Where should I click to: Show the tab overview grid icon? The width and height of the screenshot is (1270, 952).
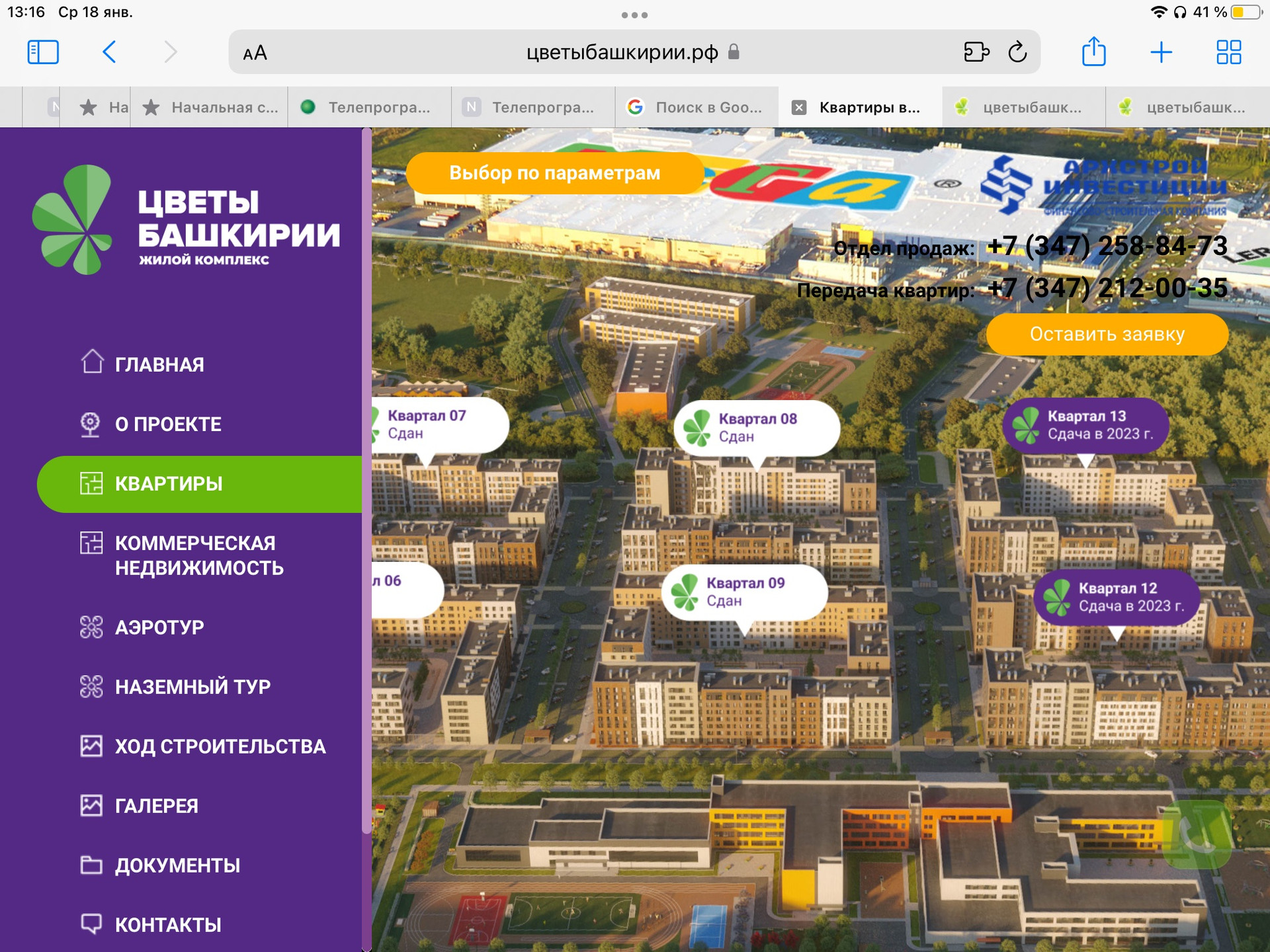1228,52
